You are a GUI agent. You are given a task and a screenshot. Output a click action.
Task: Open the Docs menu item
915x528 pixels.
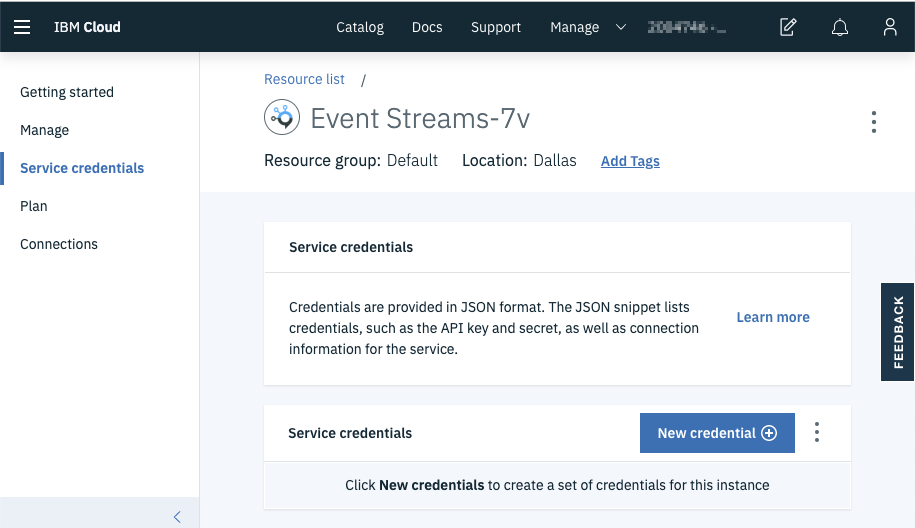point(427,27)
